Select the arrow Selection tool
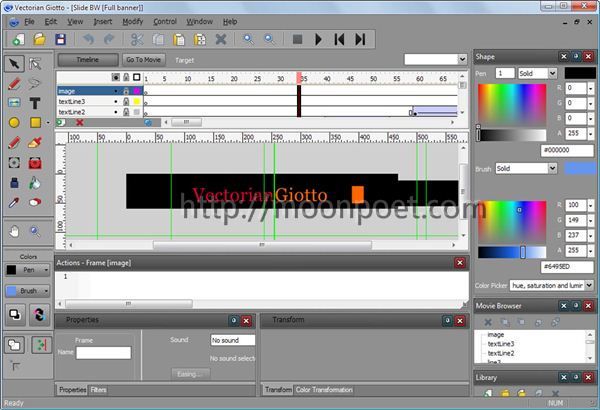 (x=15, y=64)
